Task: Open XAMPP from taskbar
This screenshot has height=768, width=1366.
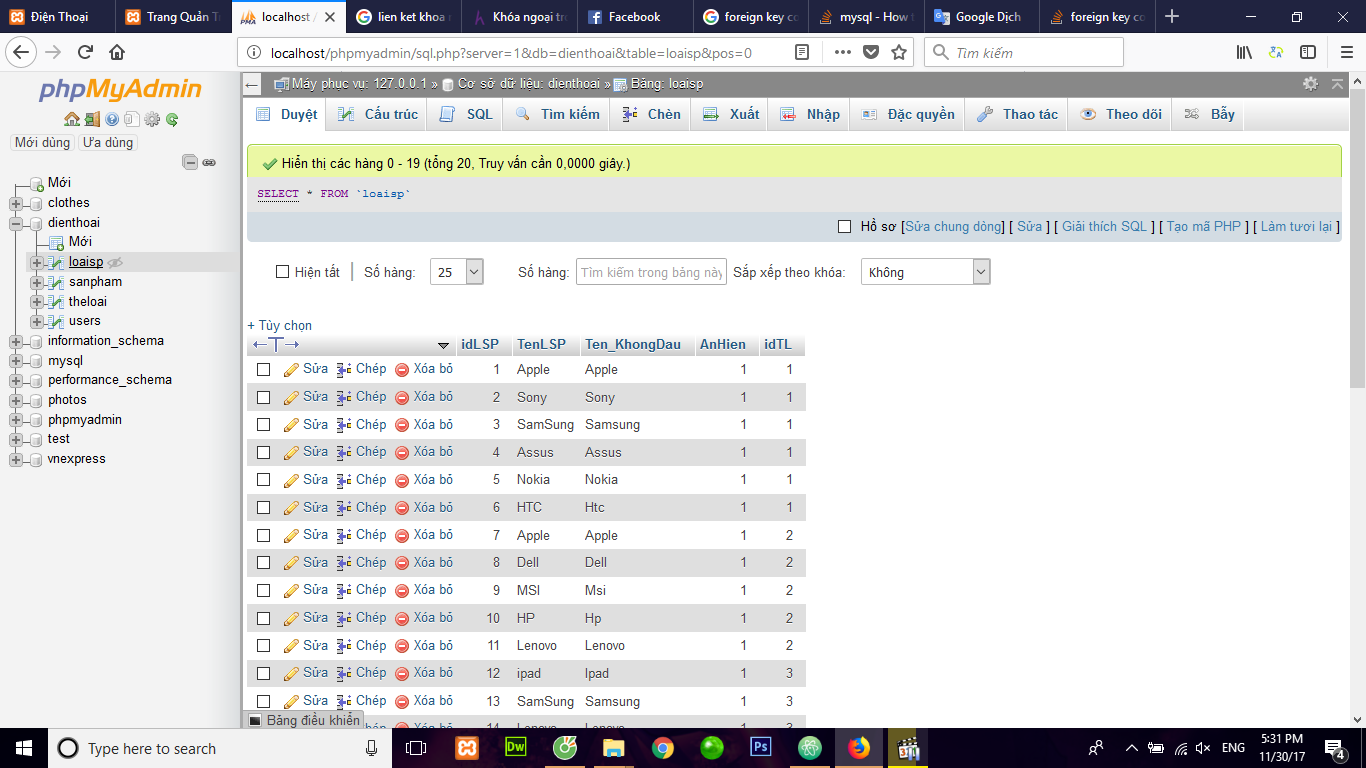Action: tap(467, 747)
